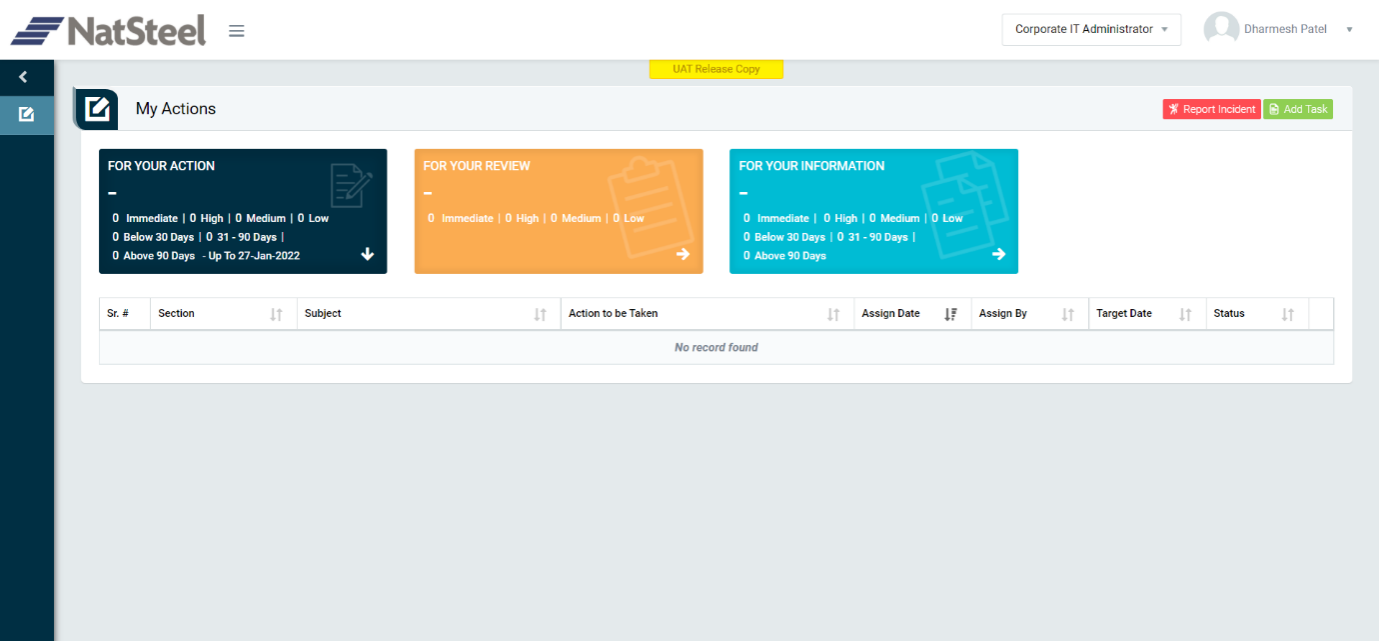Open the Corporate IT Administrator role dropdown
This screenshot has height=641, width=1379.
pos(1091,30)
